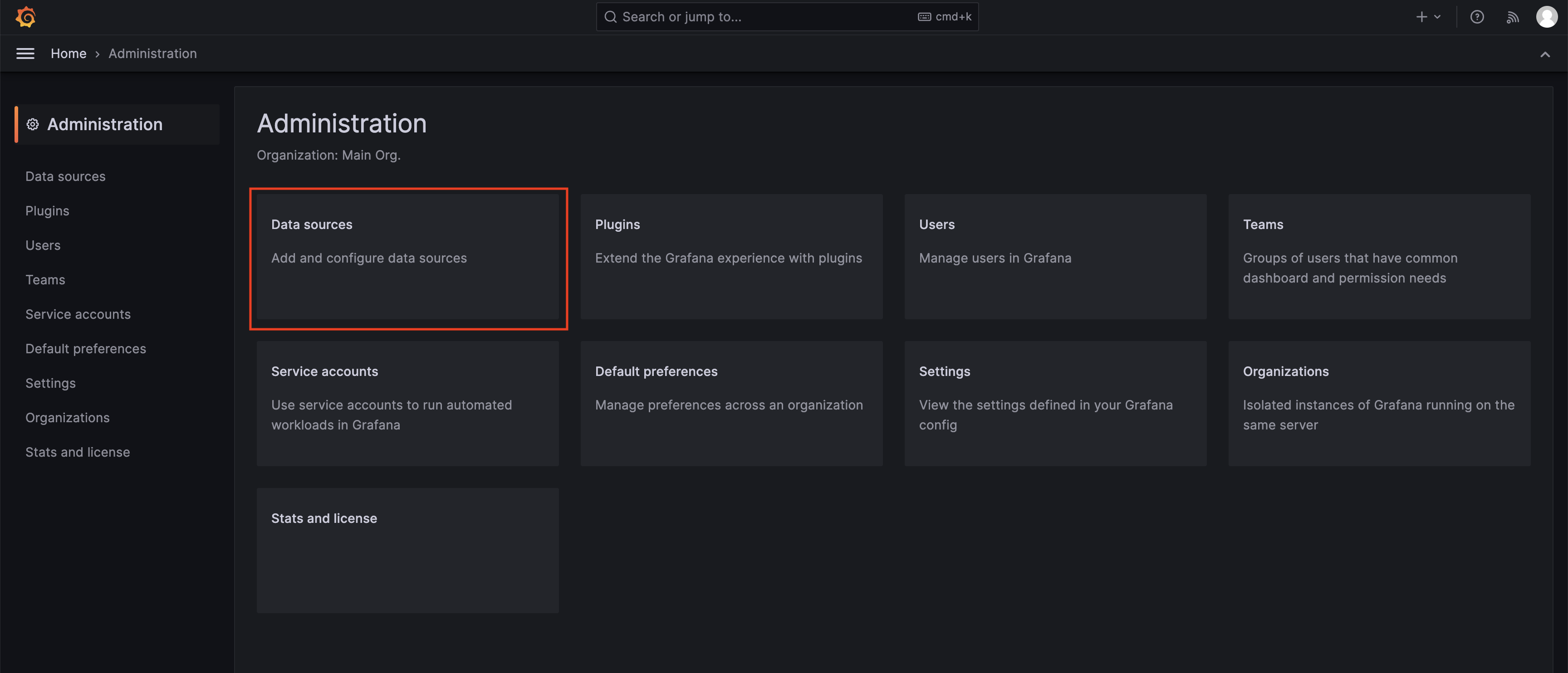Open the hamburger navigation menu
1568x673 pixels.
[x=25, y=54]
